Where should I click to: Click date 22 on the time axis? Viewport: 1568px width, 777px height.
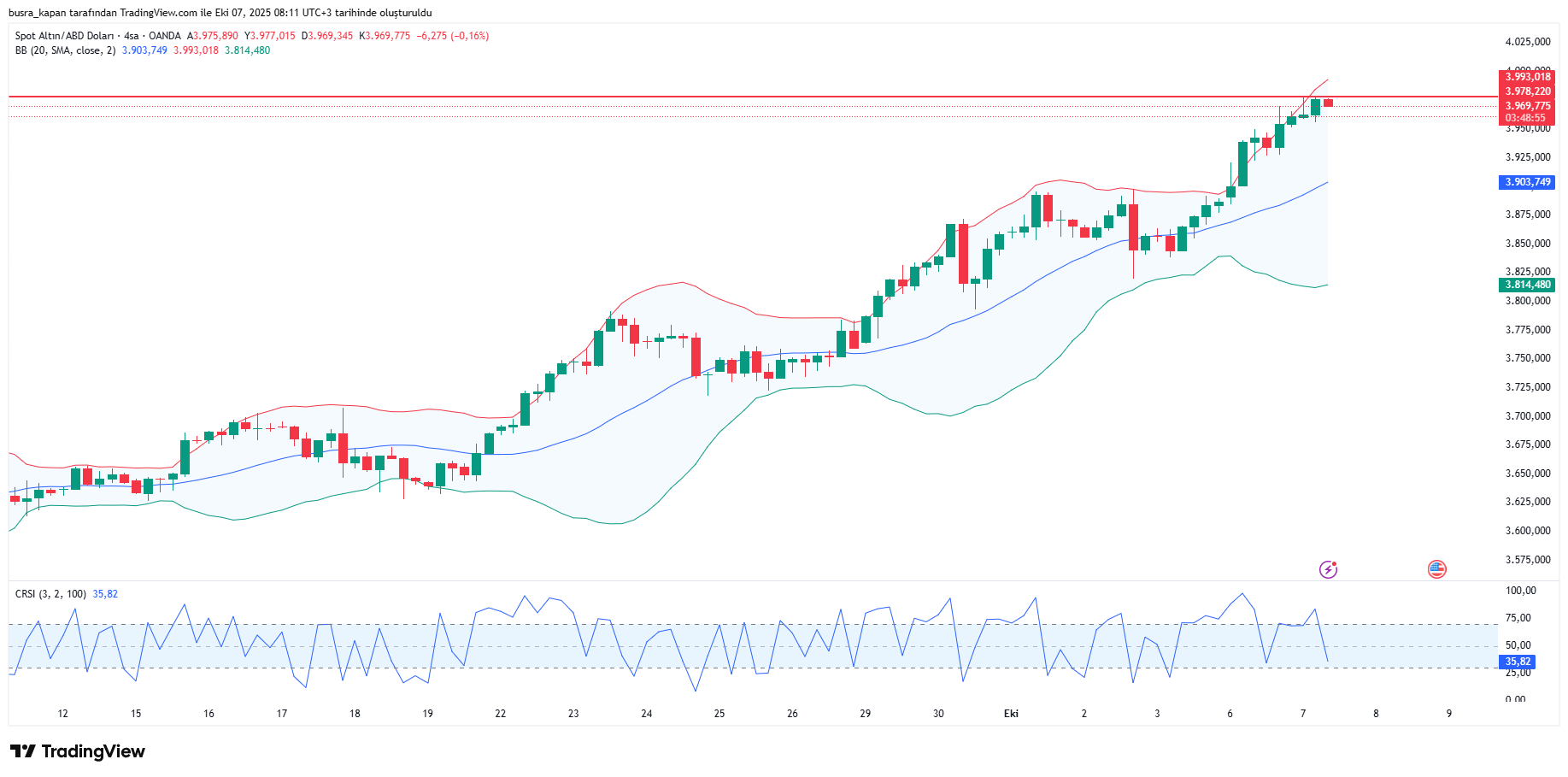pos(500,714)
